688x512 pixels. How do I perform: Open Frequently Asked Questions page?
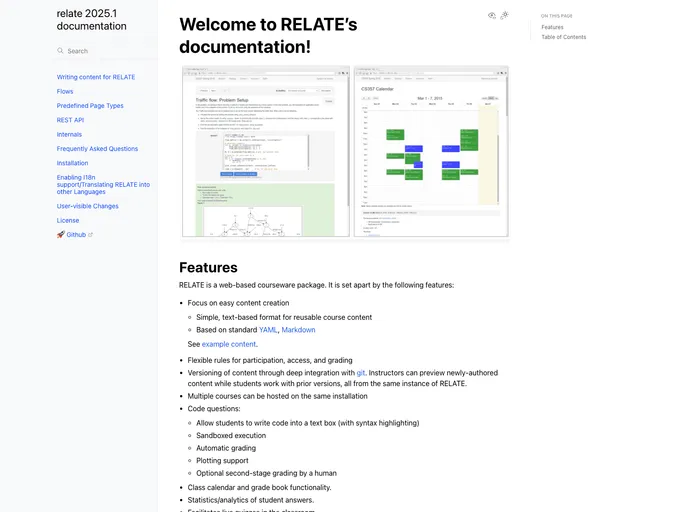coord(97,149)
